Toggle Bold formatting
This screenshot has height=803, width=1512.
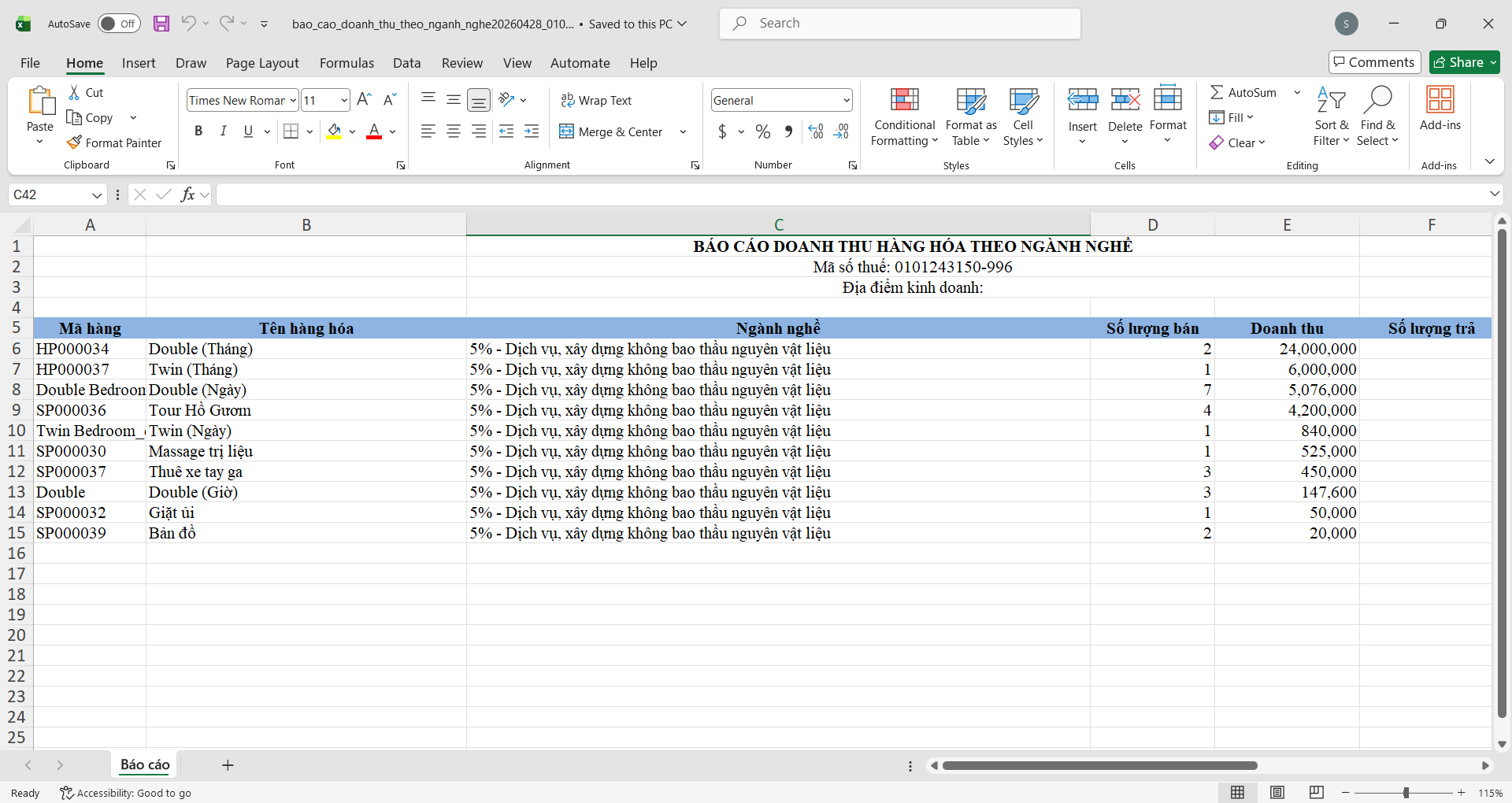198,131
